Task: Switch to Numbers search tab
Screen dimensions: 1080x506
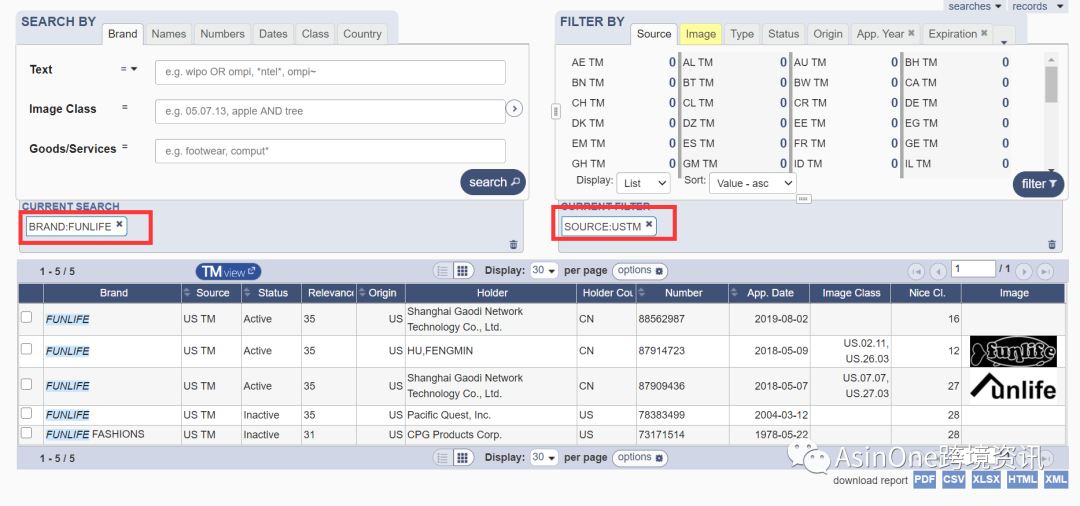Action: (222, 34)
